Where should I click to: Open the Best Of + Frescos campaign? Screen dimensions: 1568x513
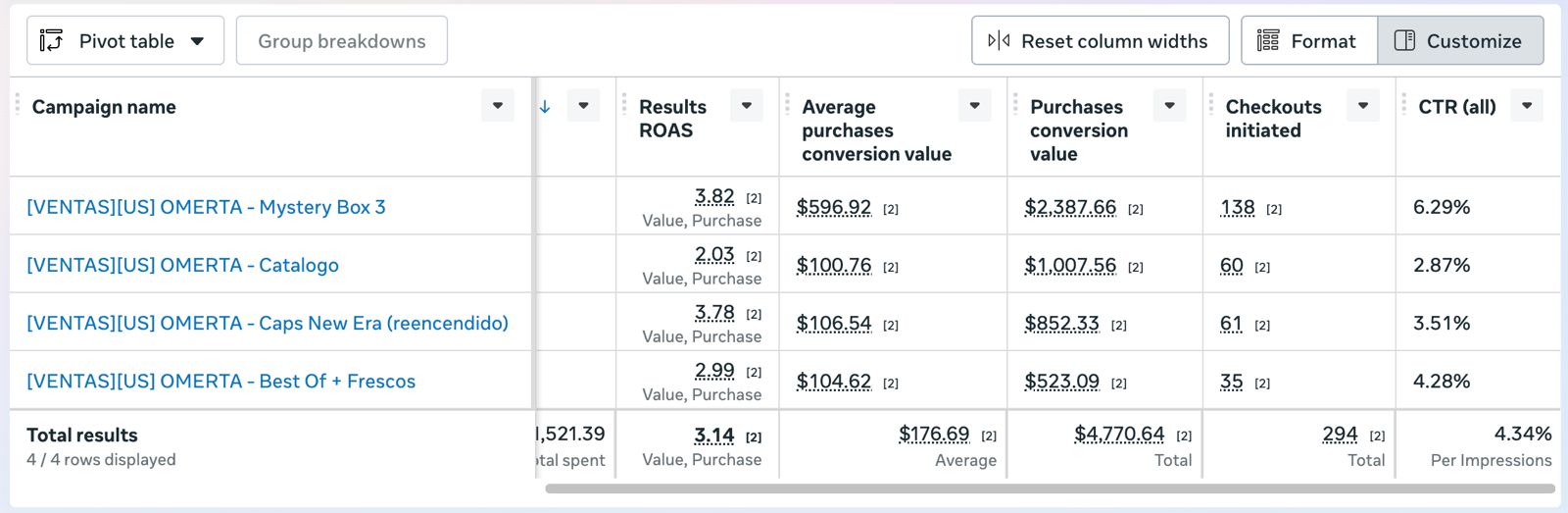coord(220,381)
